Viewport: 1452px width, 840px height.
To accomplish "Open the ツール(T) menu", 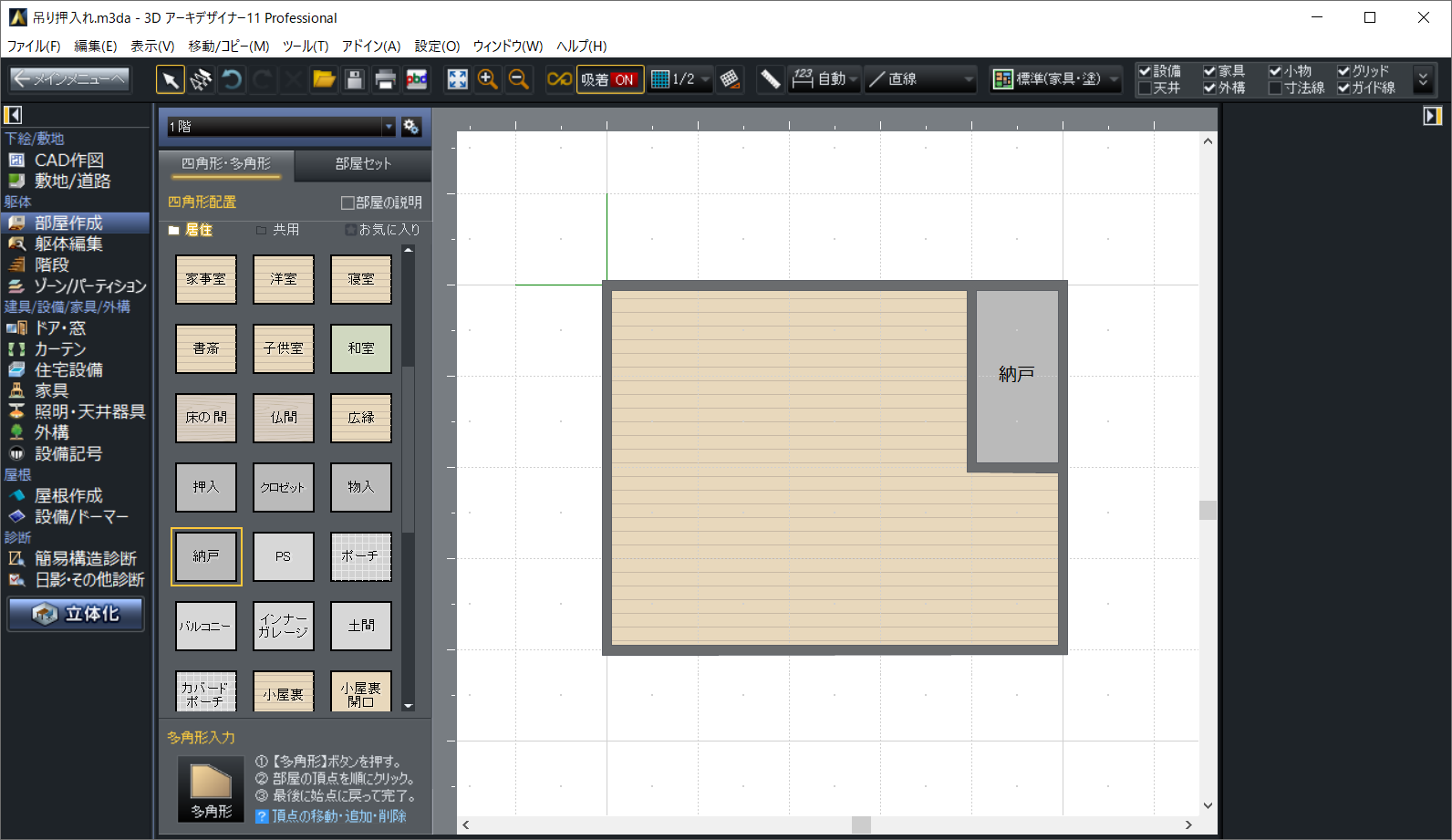I will tap(305, 46).
